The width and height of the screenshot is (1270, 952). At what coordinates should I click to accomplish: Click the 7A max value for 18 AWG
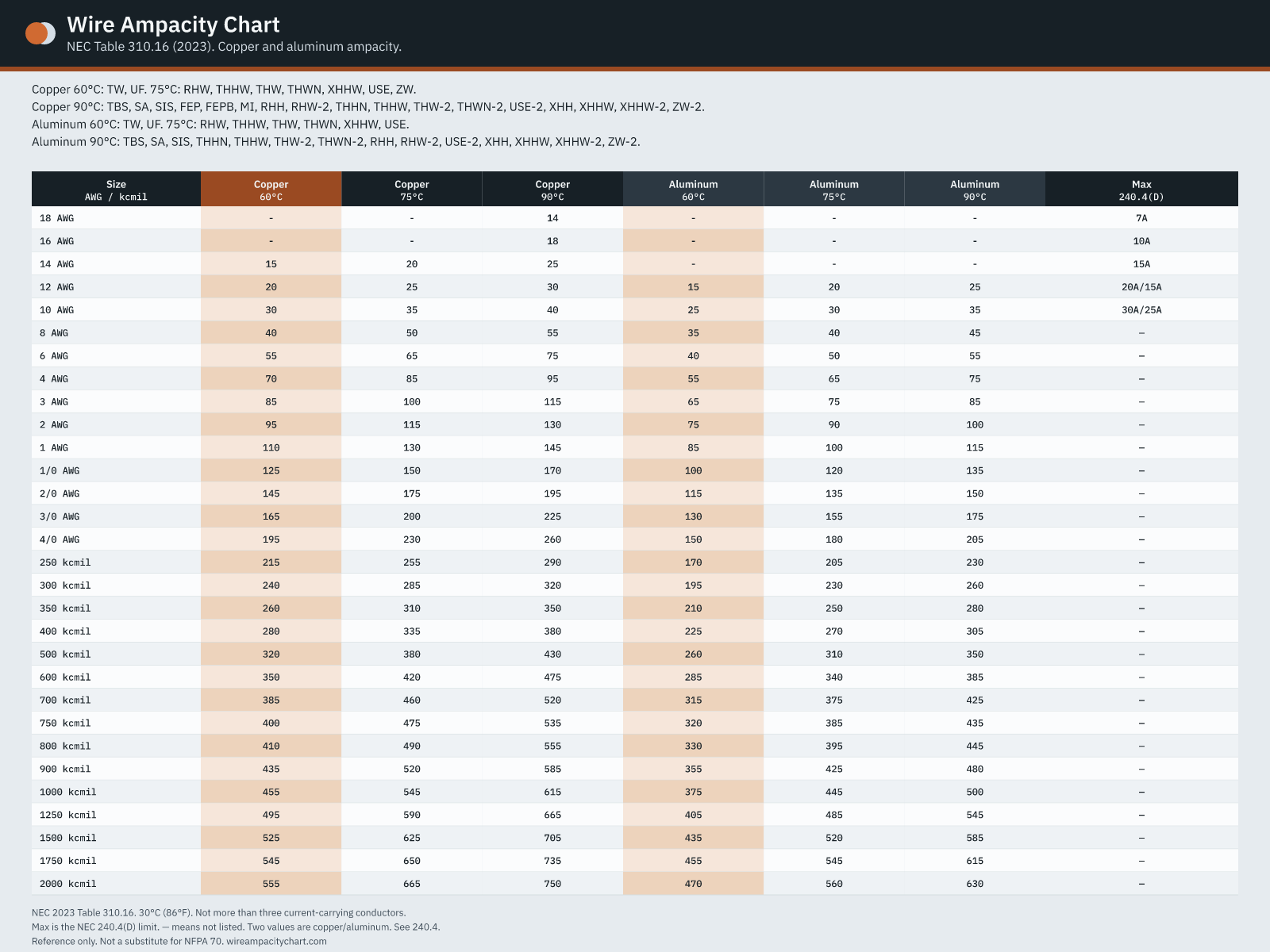coord(1141,218)
